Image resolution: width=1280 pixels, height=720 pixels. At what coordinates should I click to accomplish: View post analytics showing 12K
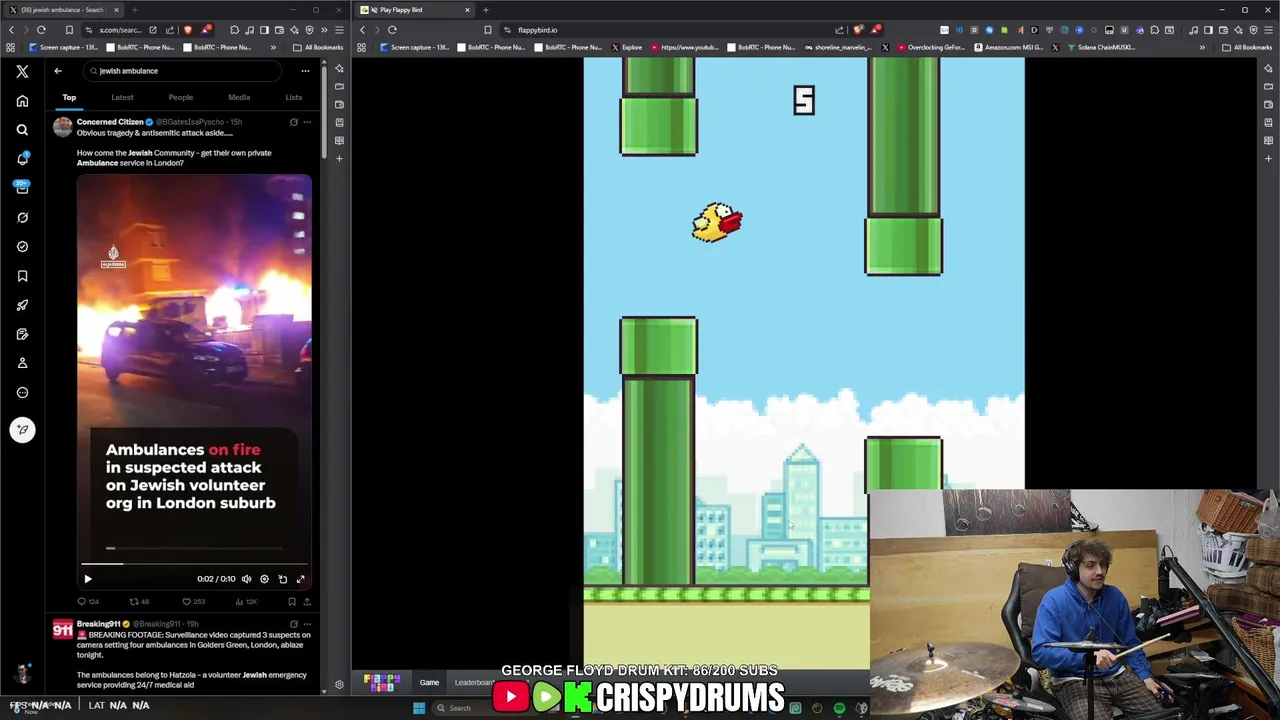point(246,602)
